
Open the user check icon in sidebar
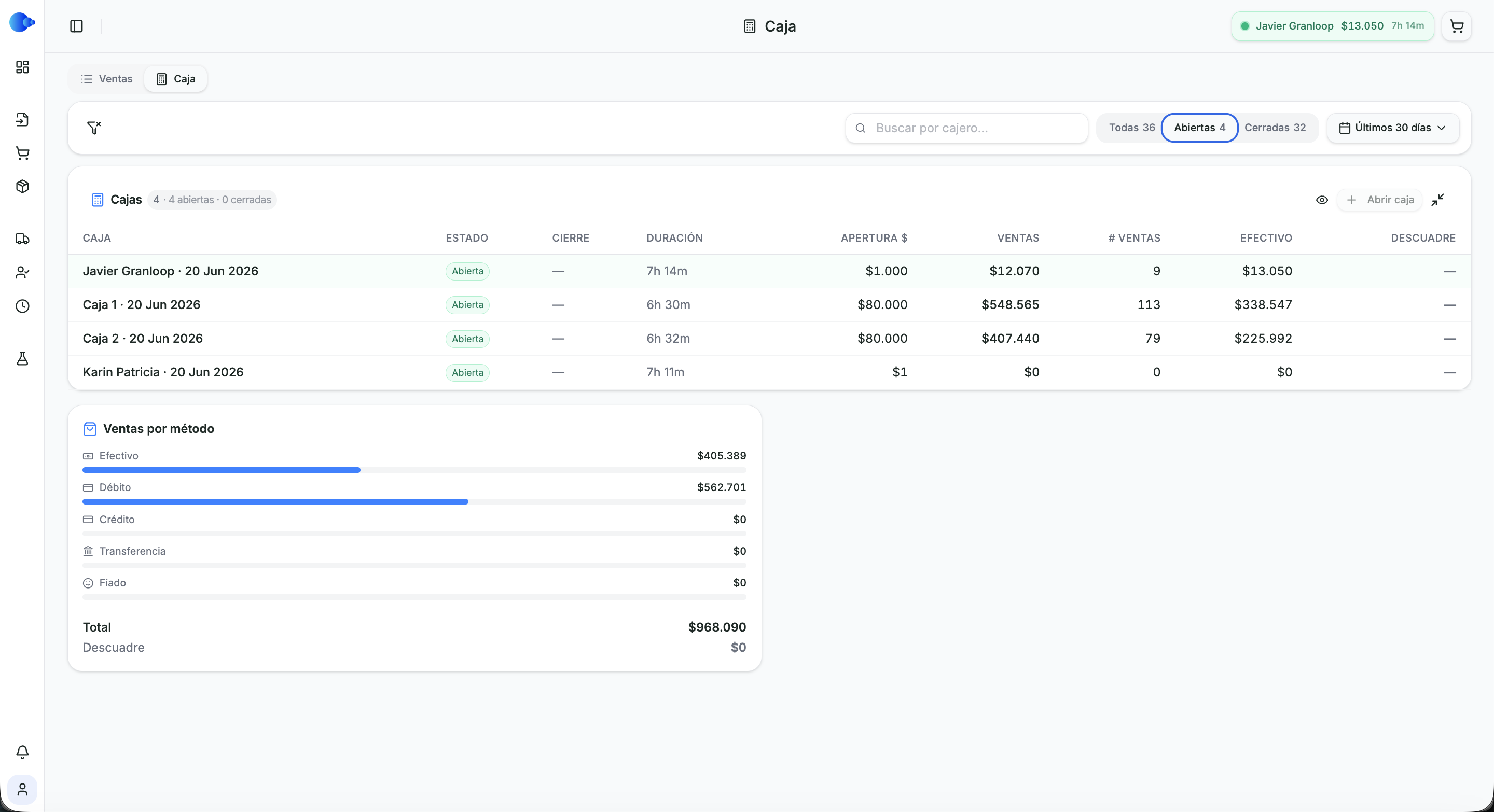click(x=22, y=272)
